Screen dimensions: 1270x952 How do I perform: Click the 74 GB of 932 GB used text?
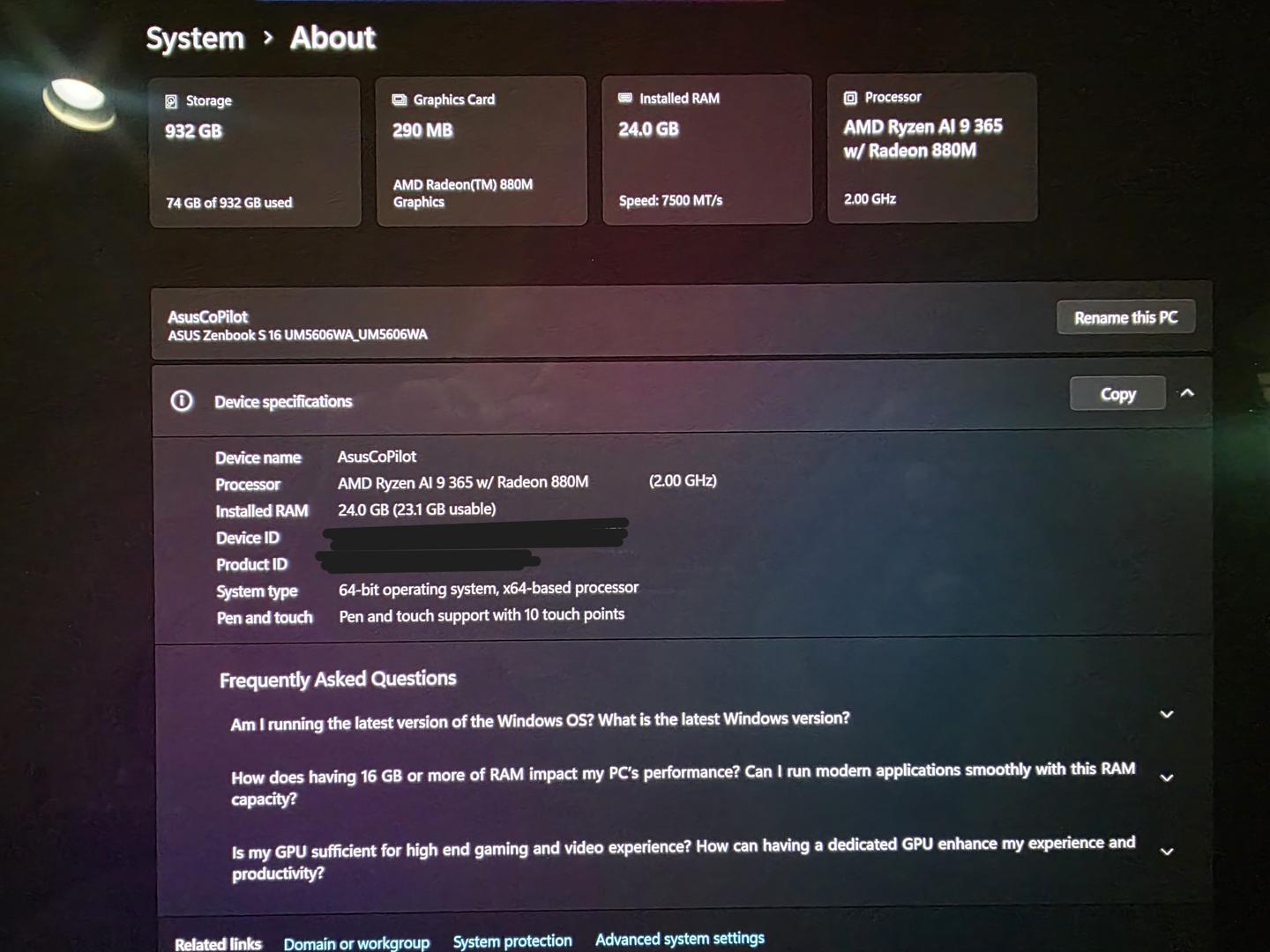(229, 203)
